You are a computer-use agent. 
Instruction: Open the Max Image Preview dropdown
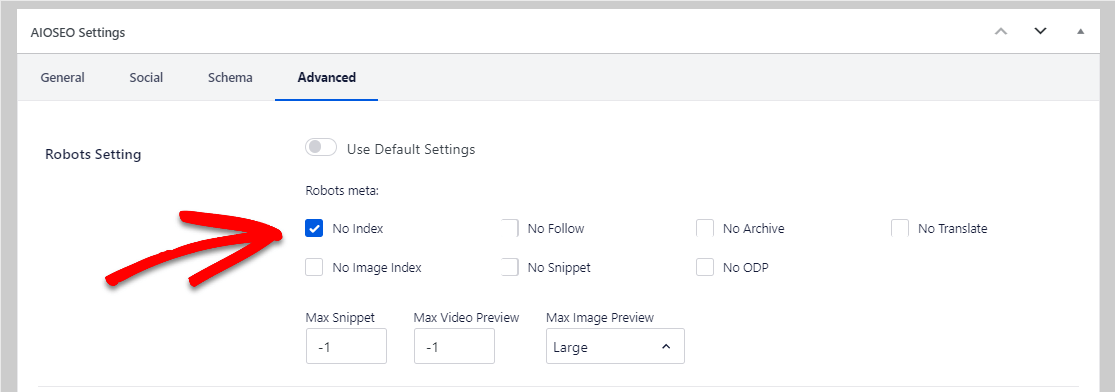[x=615, y=346]
